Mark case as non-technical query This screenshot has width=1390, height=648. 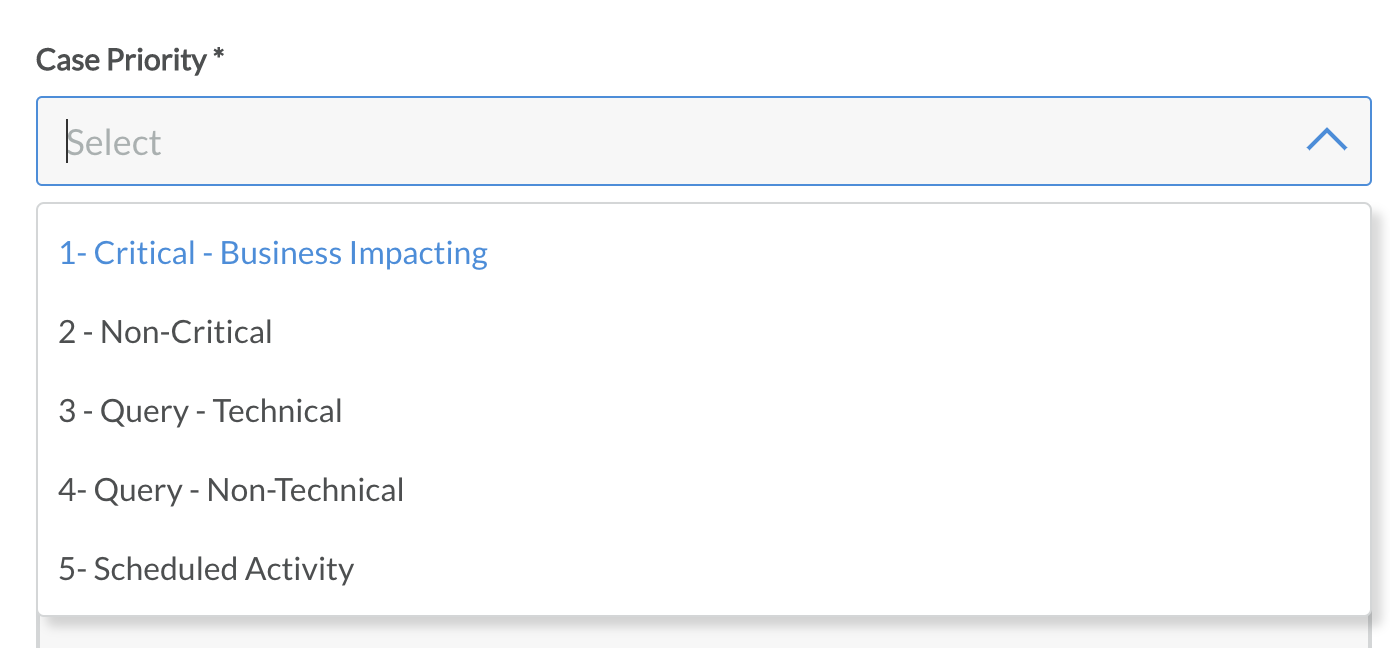pyautogui.click(x=231, y=490)
